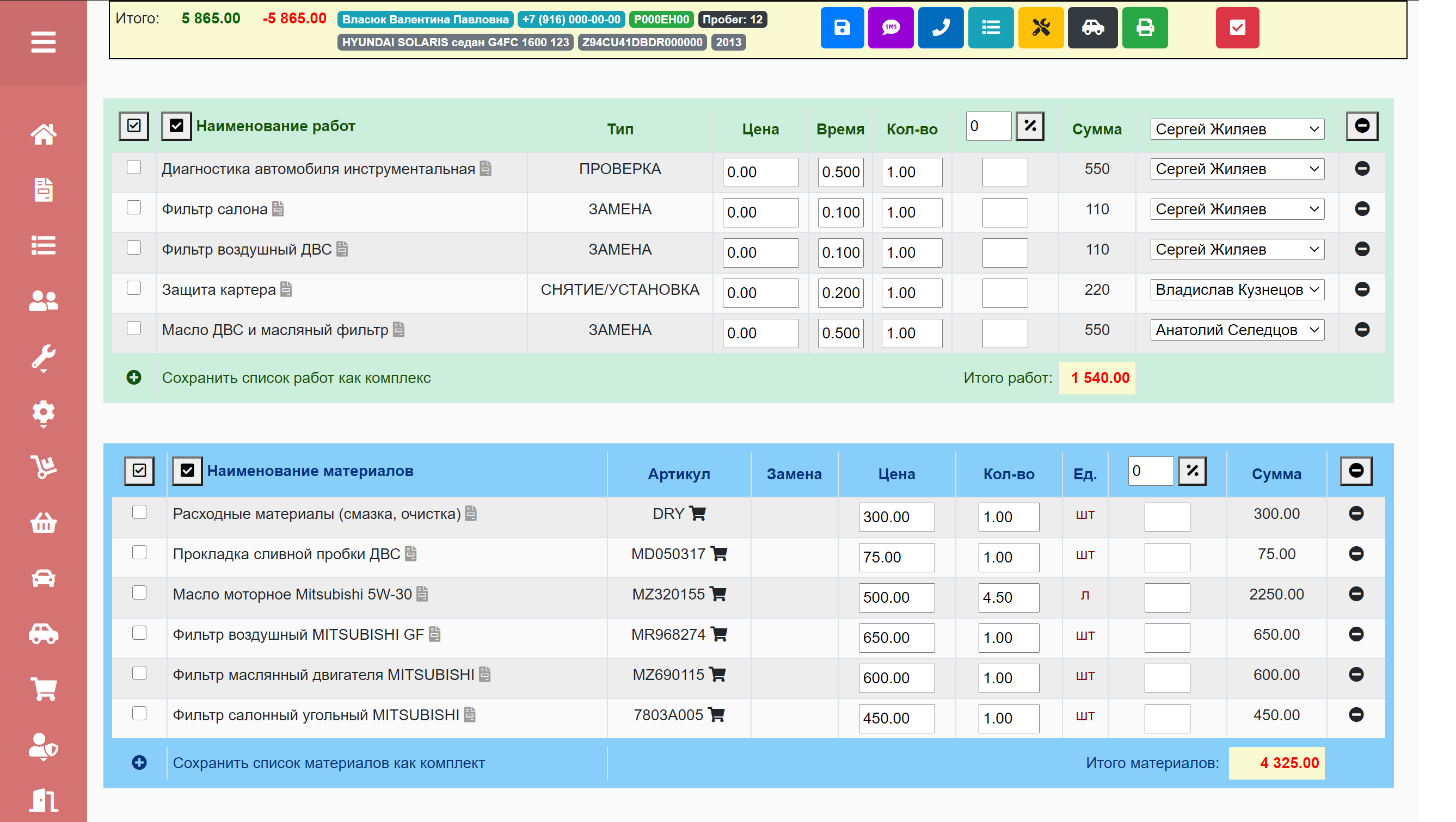The height and width of the screenshot is (822, 1456).
Task: Click the red checkmark close-order button
Action: 1237,27
